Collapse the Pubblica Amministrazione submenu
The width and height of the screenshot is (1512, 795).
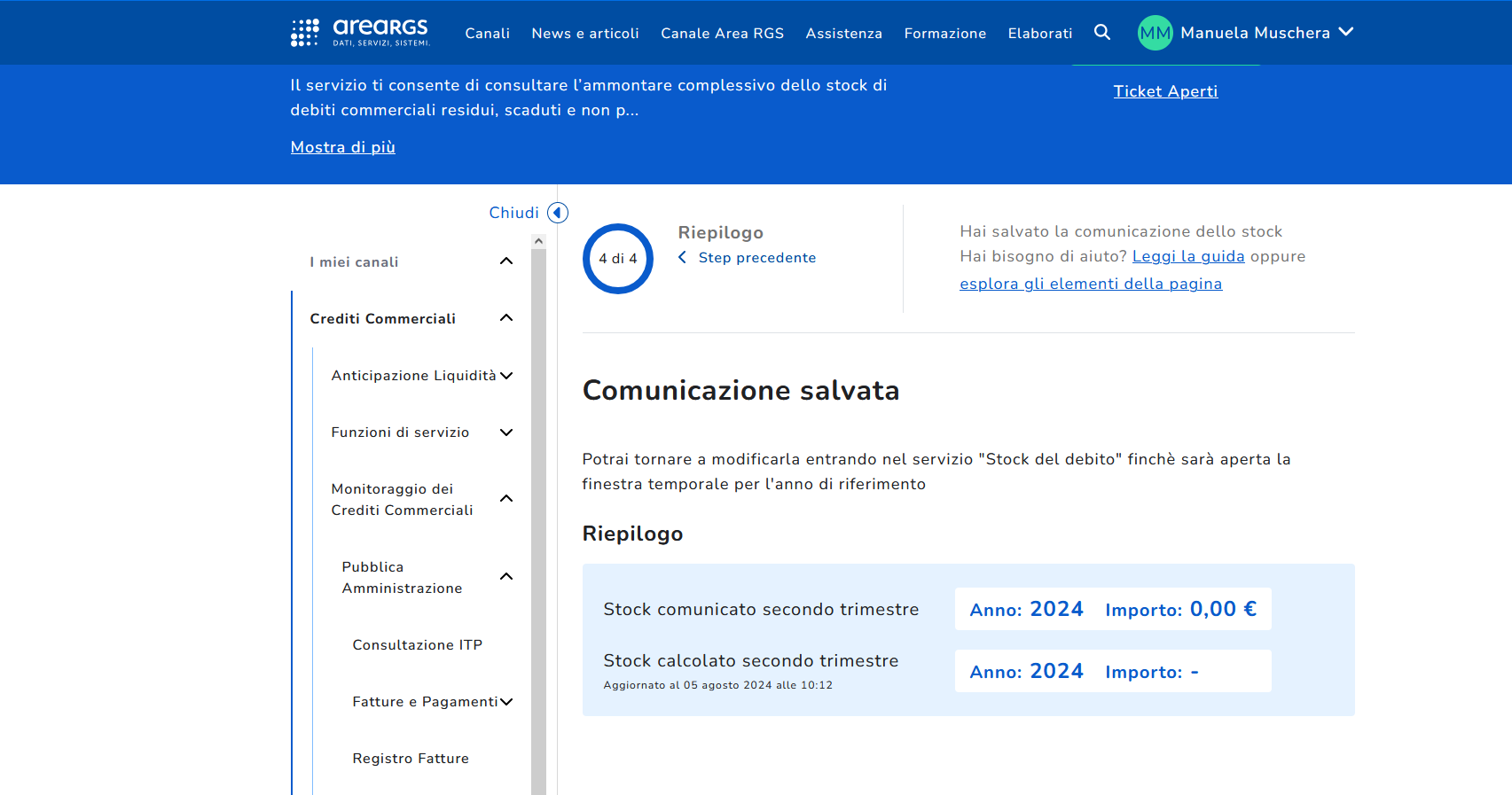506,577
